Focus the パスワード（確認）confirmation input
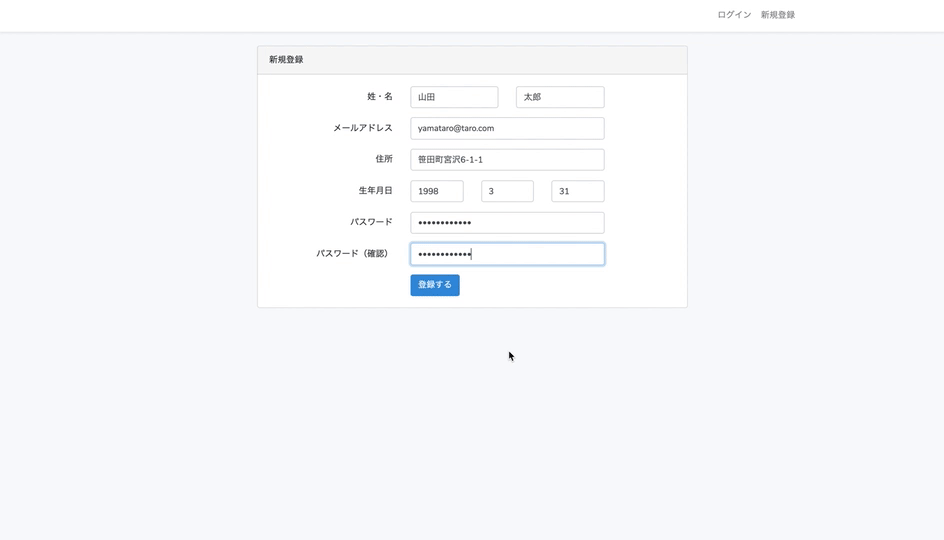Screen dimensions: 944x540 click(x=507, y=254)
